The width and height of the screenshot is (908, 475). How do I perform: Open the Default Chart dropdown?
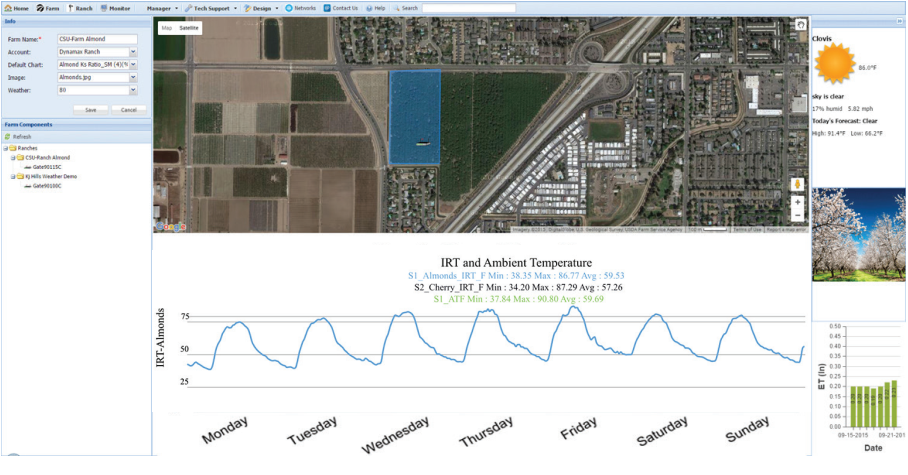pos(133,64)
